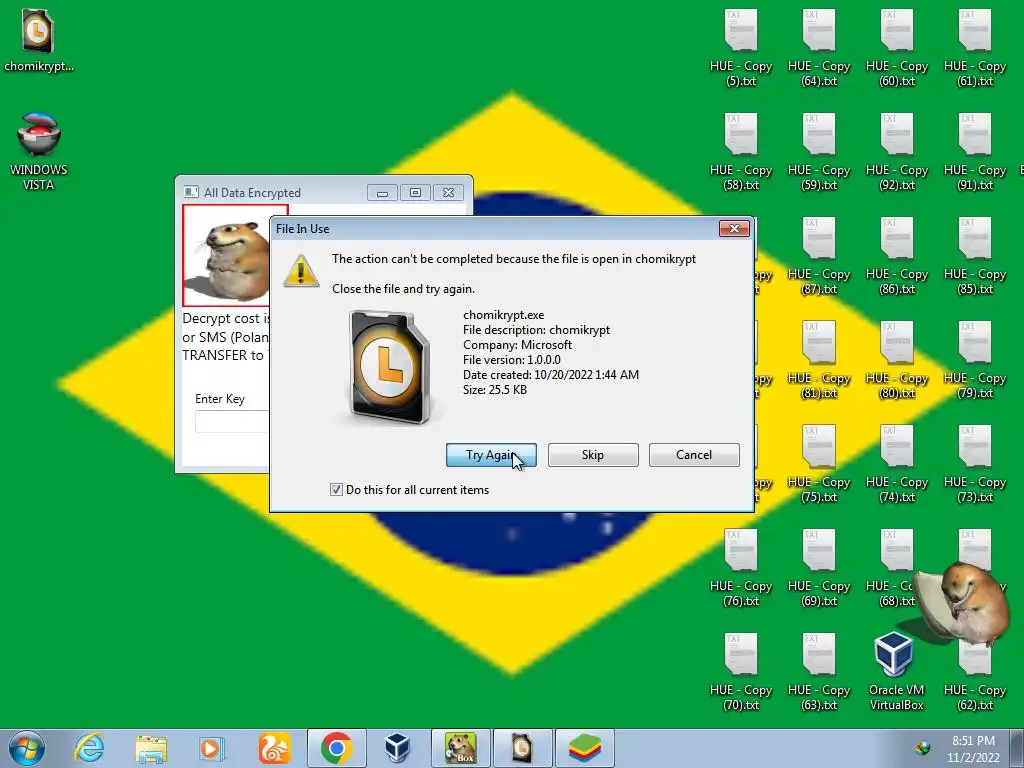Click the taskbar clock showing 8:51 PM
This screenshot has height=768, width=1024.
point(973,749)
